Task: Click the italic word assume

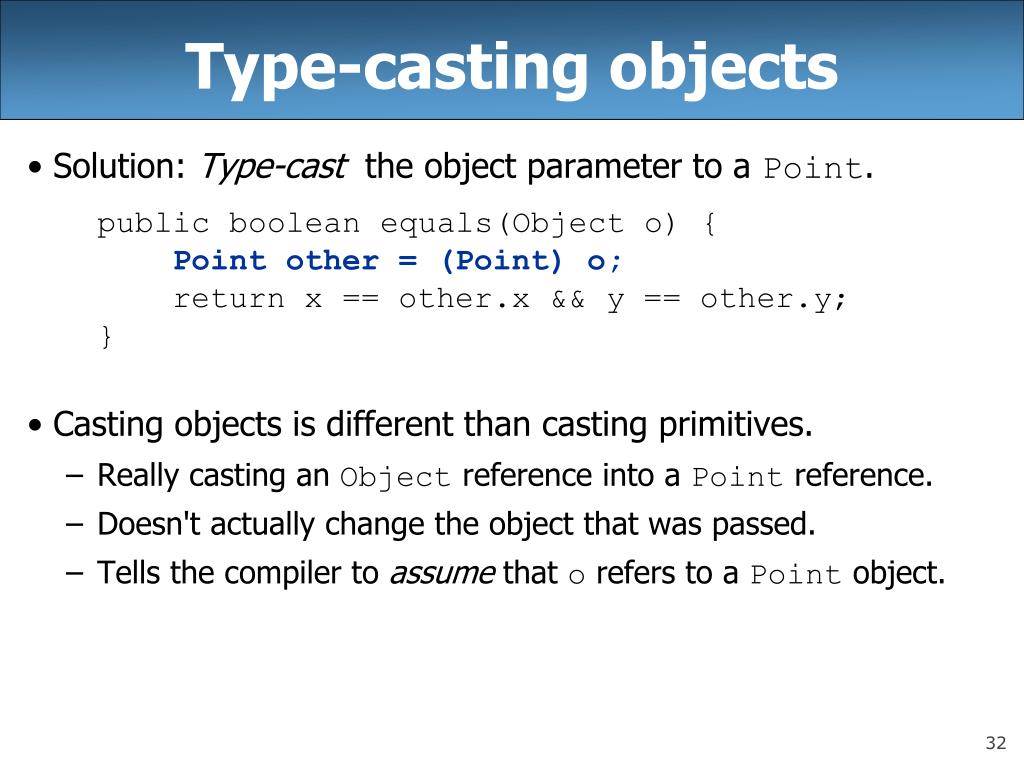Action: tap(442, 573)
